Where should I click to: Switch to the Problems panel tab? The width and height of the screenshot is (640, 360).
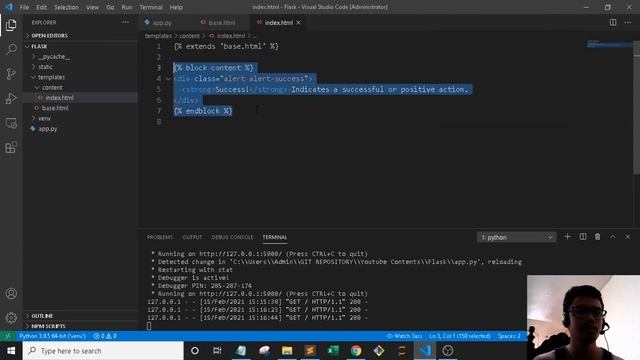(160, 237)
